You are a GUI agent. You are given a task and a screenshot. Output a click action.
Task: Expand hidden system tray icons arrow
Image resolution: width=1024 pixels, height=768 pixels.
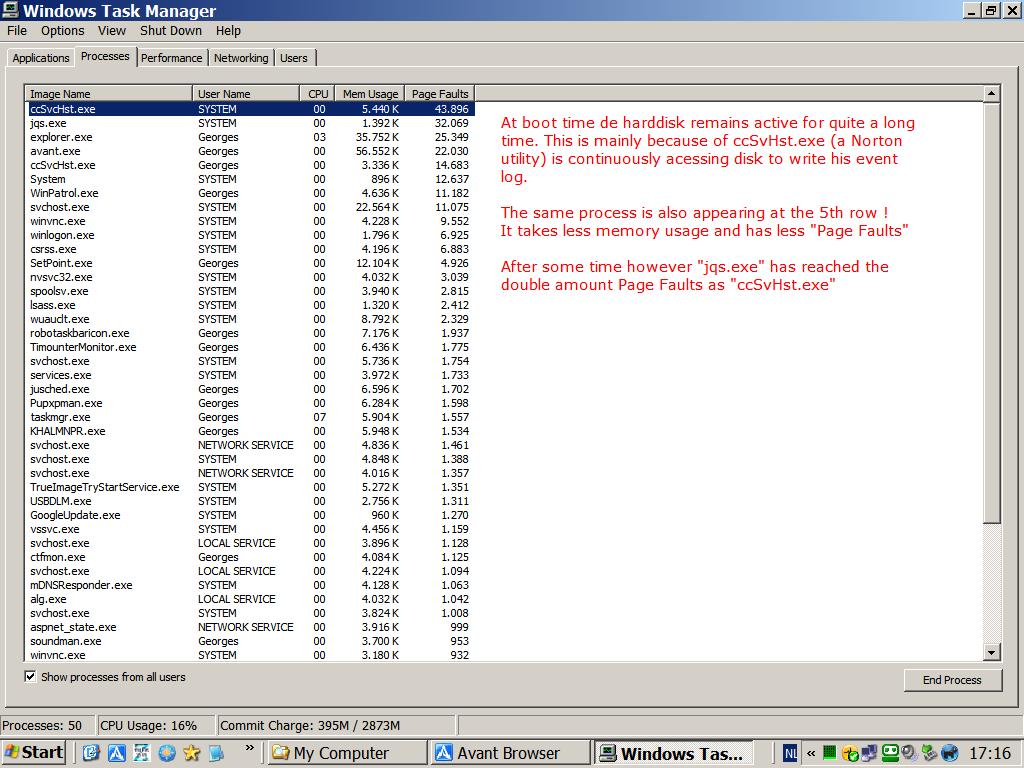pos(811,754)
